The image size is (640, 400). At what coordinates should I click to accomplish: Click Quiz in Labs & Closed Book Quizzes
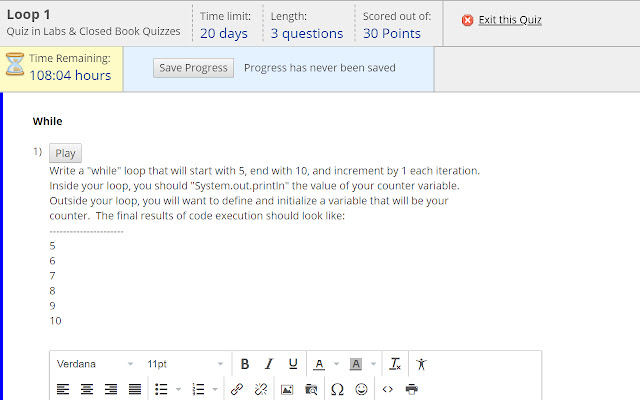click(93, 31)
